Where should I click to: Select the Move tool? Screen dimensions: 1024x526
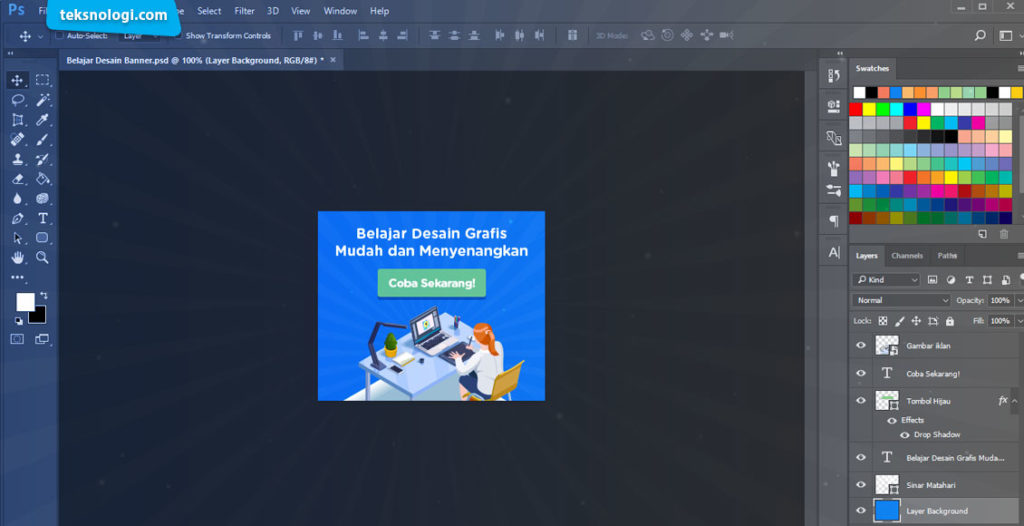coord(18,80)
